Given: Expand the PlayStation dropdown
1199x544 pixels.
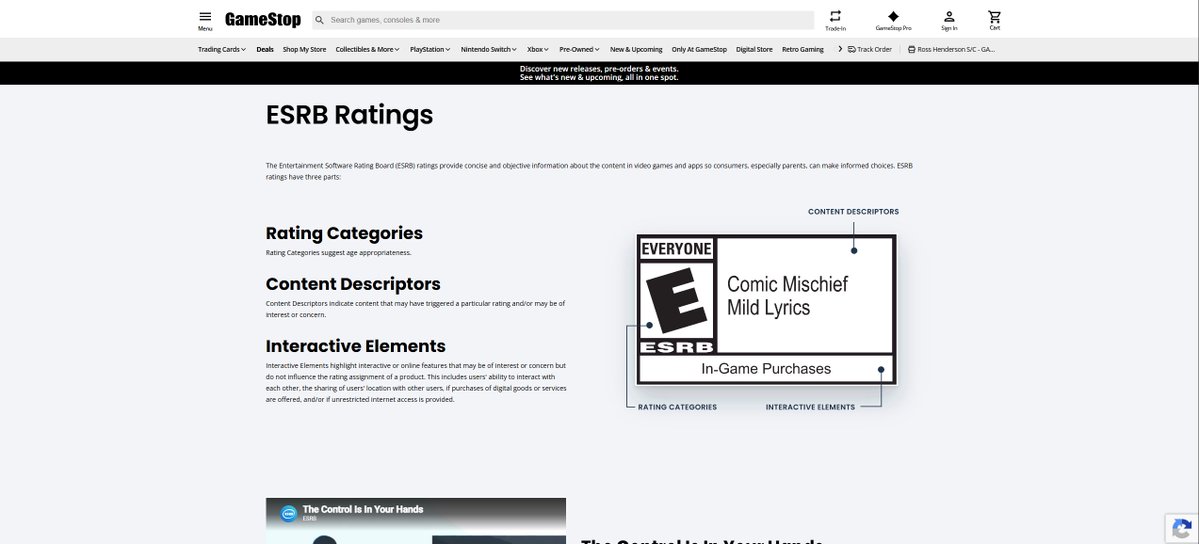Looking at the screenshot, I should pos(430,49).
